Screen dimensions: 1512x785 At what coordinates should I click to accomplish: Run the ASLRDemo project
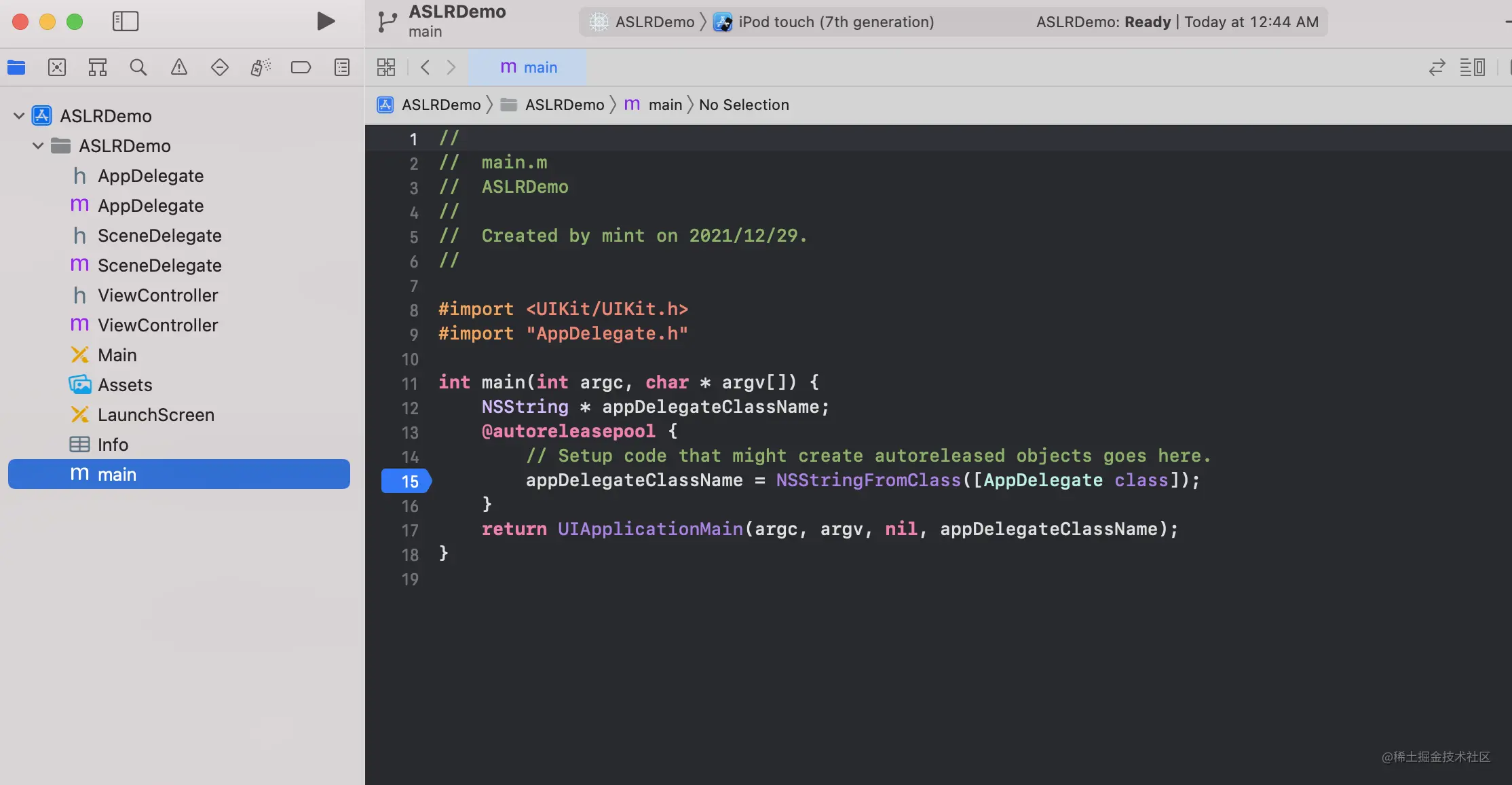point(326,21)
